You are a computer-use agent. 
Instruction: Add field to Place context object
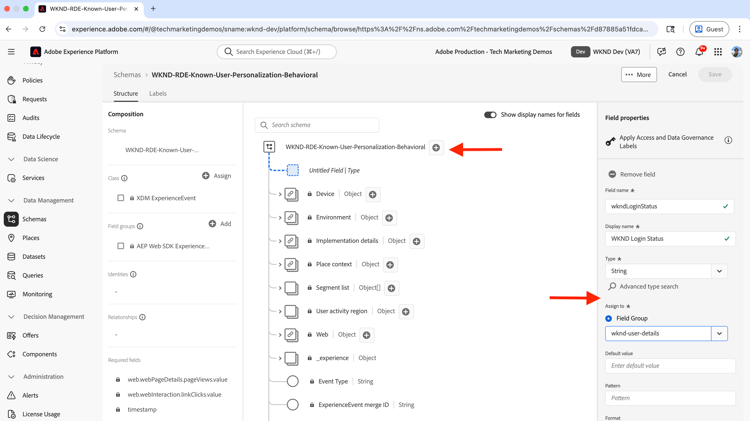[390, 265]
